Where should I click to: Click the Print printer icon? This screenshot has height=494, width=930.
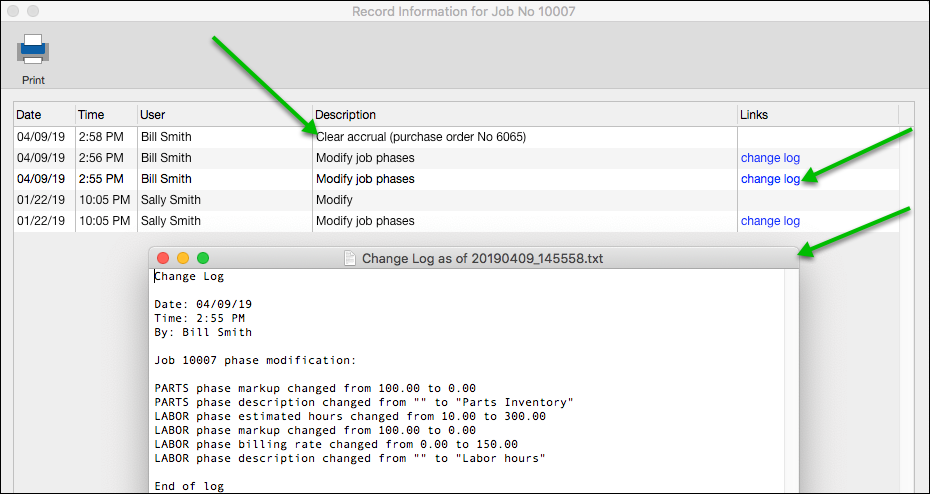tap(33, 50)
